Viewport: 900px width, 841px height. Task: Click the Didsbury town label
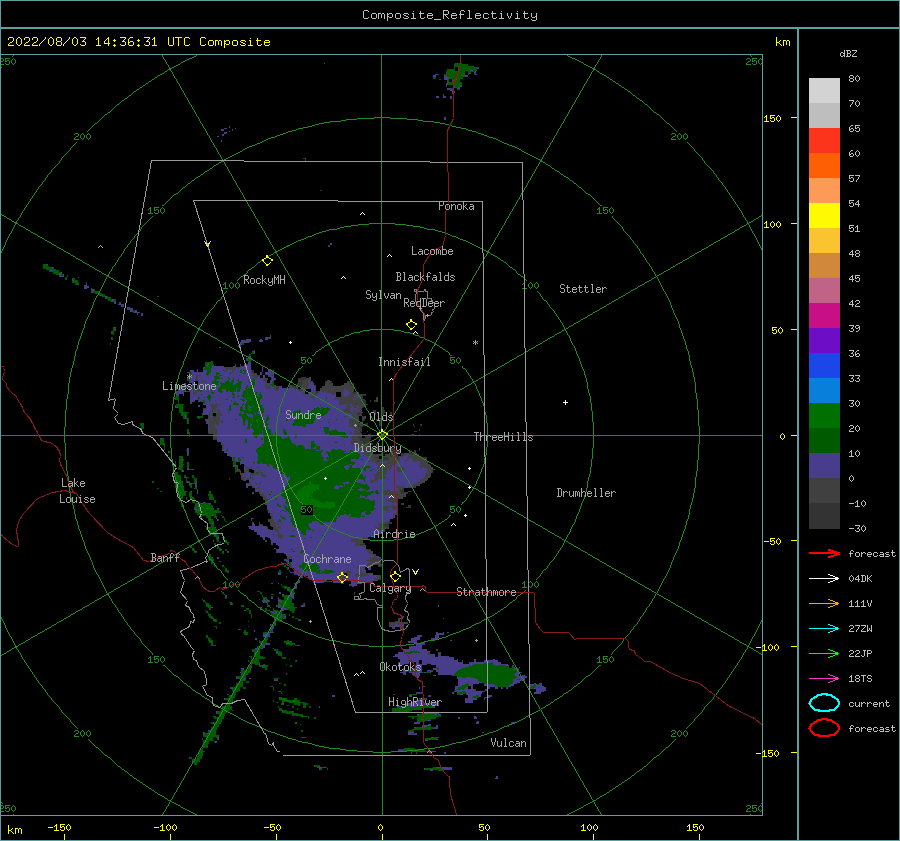[x=378, y=448]
